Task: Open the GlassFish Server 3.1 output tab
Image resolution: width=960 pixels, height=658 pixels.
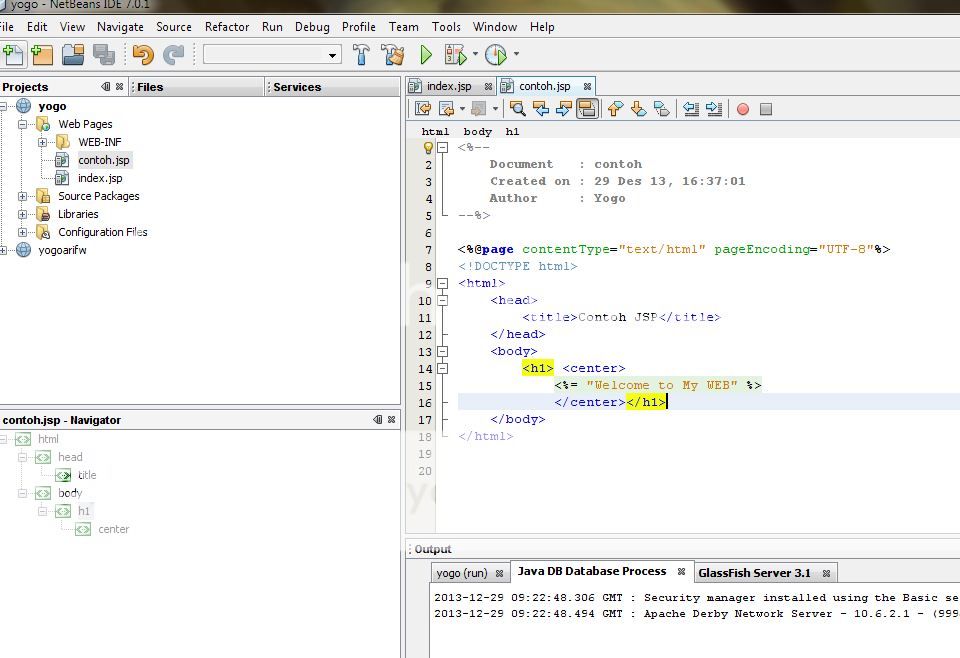Action: pos(754,573)
